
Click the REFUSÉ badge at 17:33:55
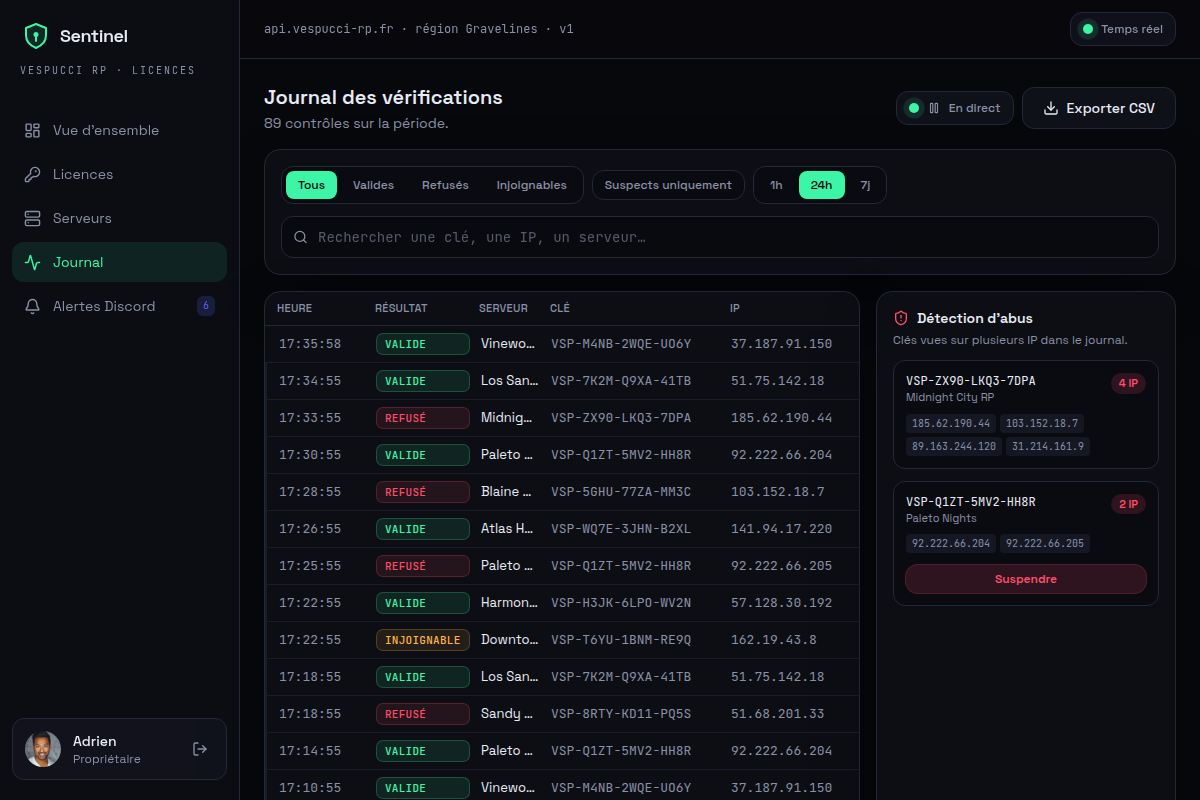(423, 418)
